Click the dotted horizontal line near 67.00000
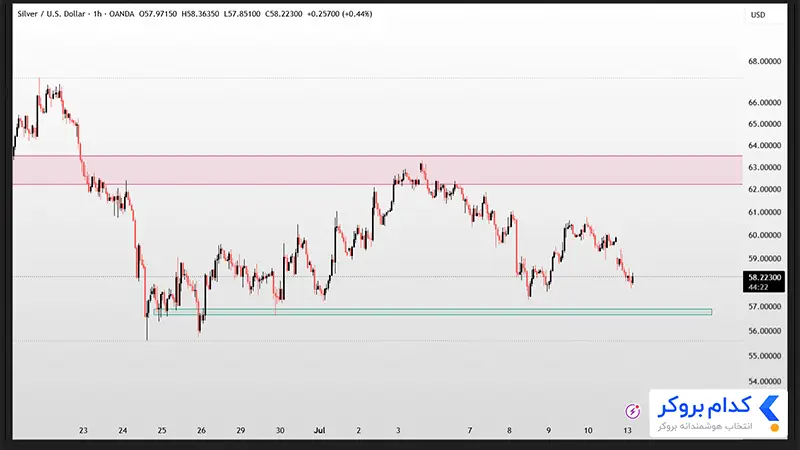Image resolution: width=800 pixels, height=450 pixels. point(378,78)
